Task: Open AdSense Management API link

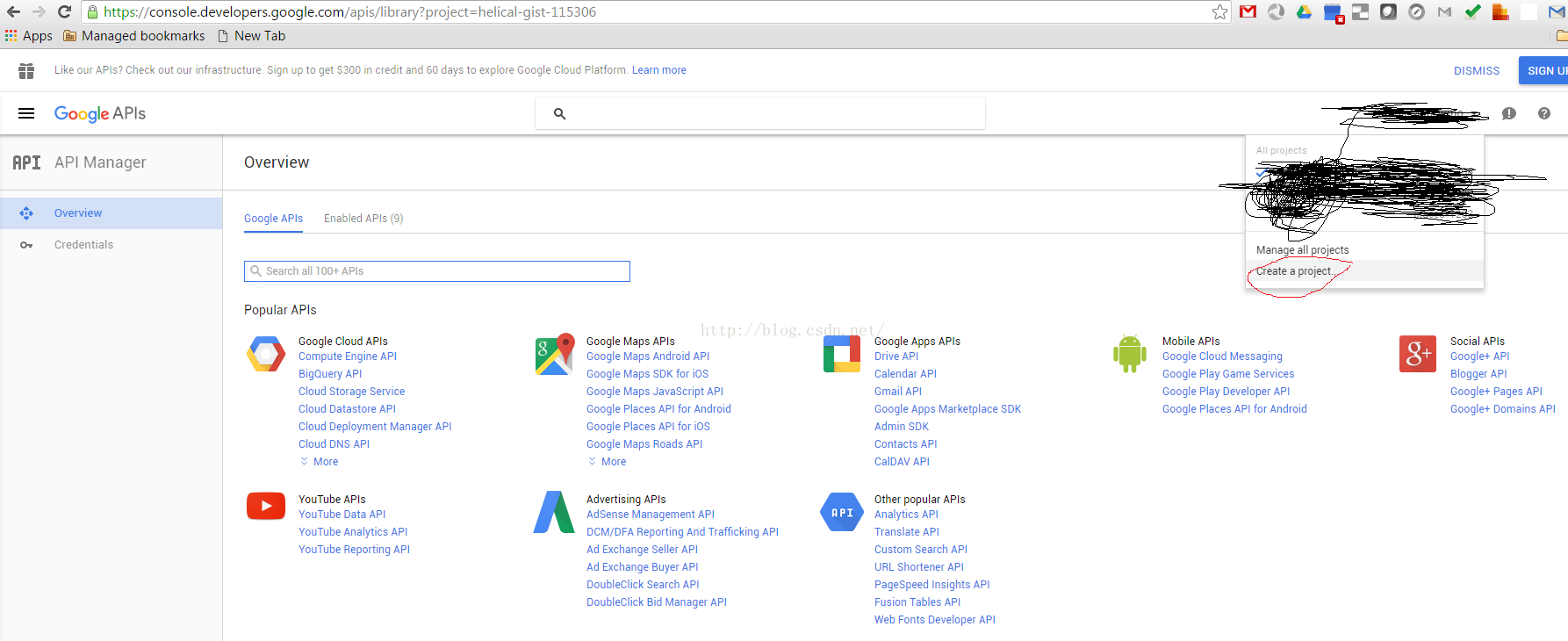Action: [651, 515]
